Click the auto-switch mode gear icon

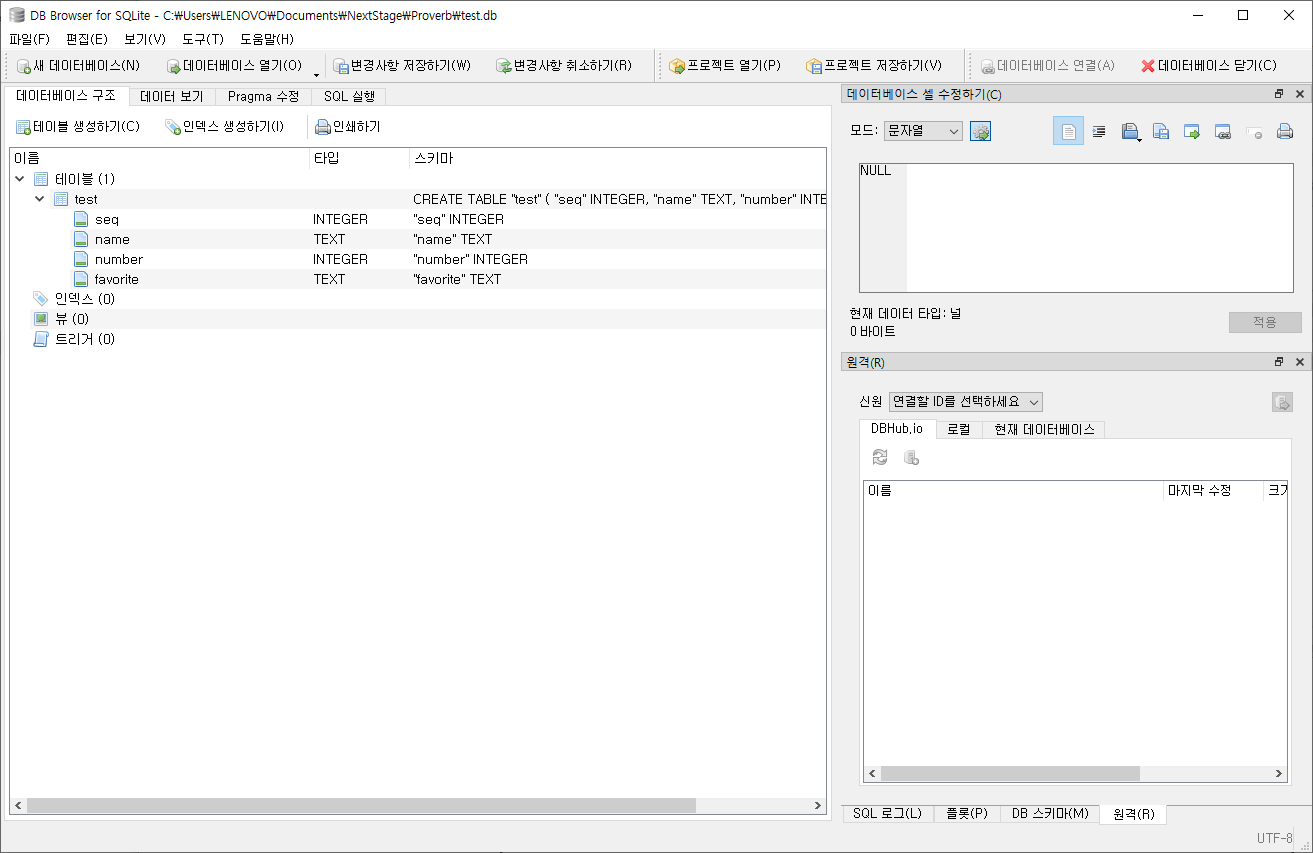coord(980,131)
